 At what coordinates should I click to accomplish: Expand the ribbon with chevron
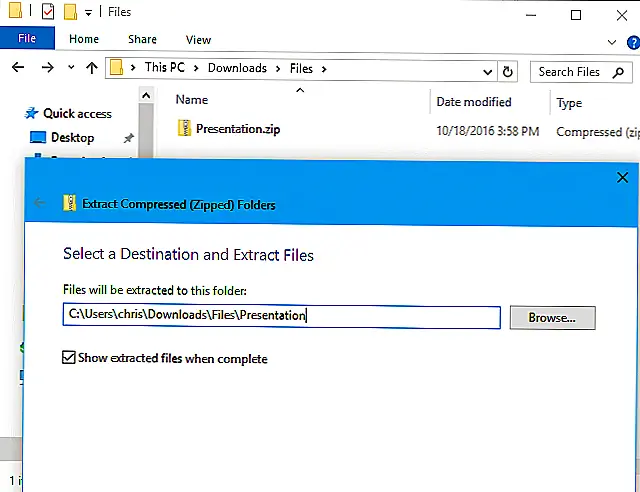tap(612, 42)
